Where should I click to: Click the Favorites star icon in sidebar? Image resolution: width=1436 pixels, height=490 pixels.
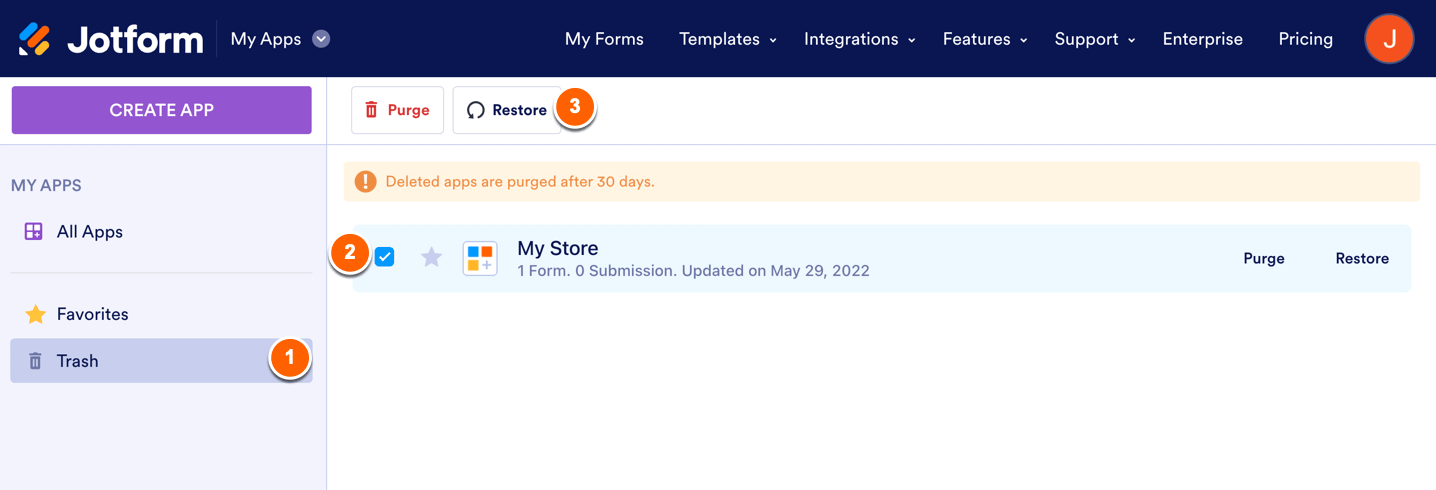pos(35,314)
